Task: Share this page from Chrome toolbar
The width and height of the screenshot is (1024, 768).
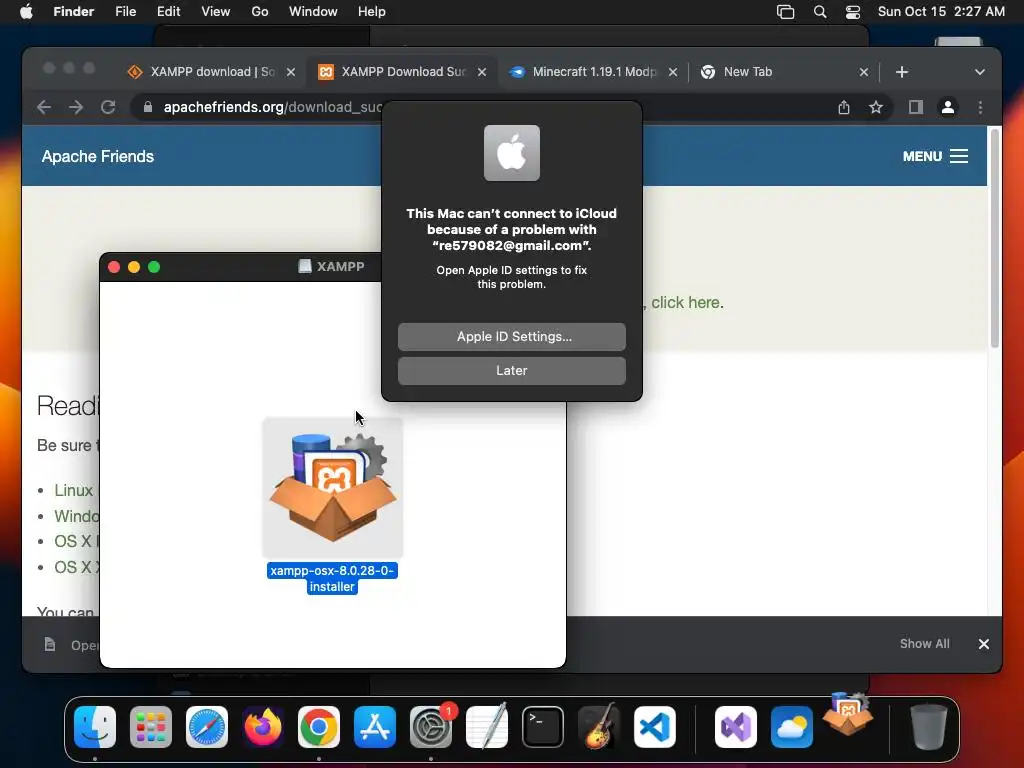Action: [x=844, y=107]
